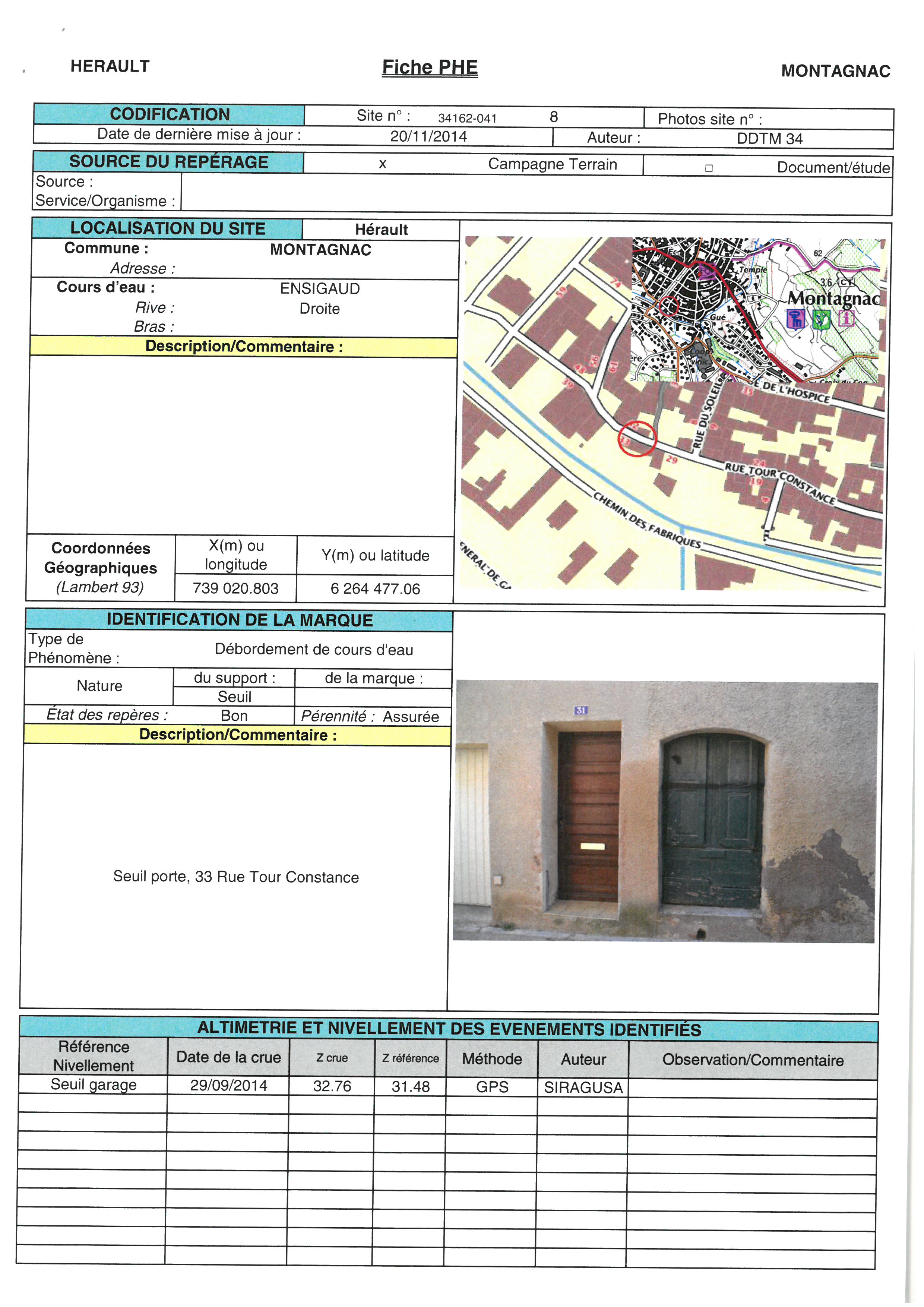The width and height of the screenshot is (924, 1307).
Task: Click the red circle marker on street map
Action: (637, 438)
